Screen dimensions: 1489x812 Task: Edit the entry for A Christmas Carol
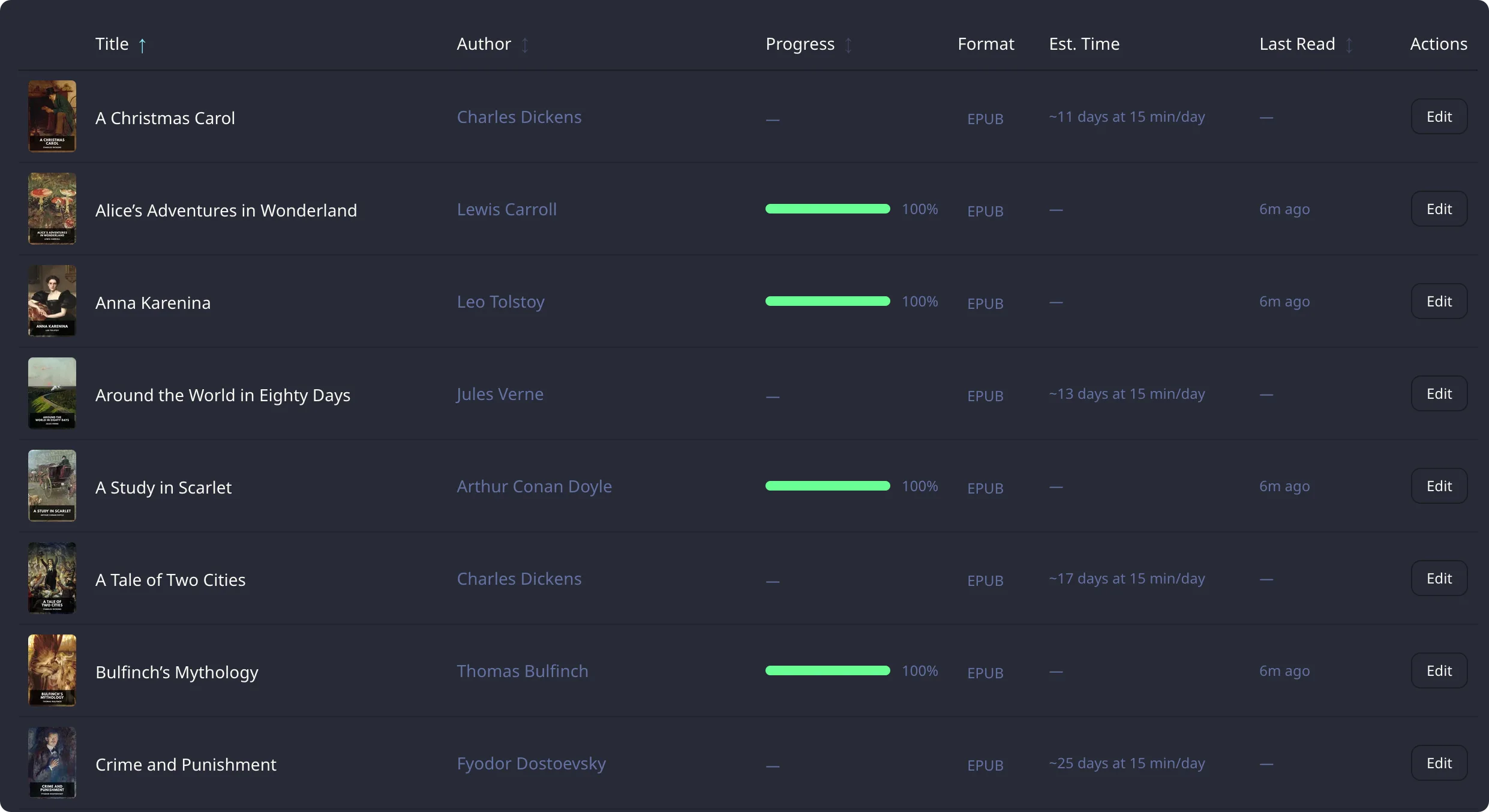(x=1440, y=116)
